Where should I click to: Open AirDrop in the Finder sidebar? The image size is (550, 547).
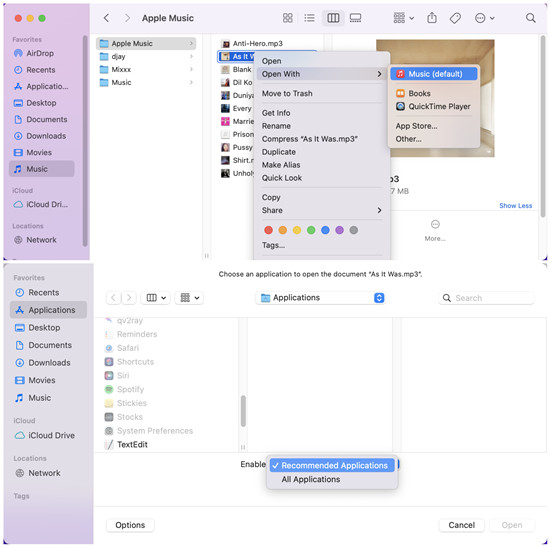tap(40, 53)
